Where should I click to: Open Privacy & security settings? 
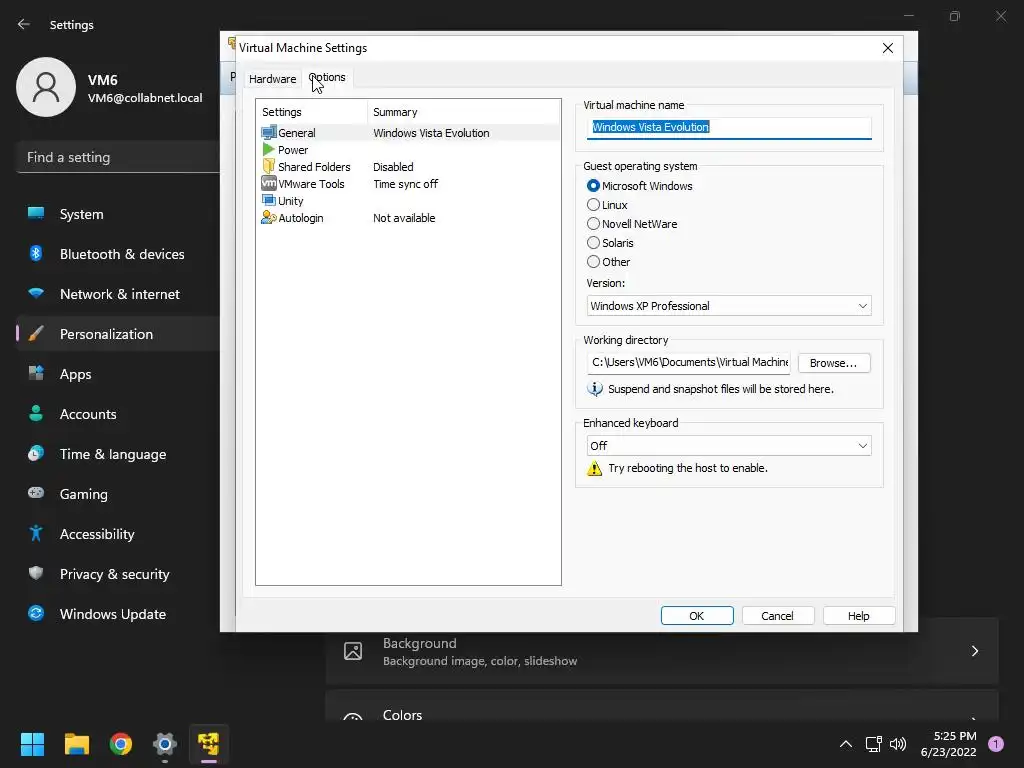tap(114, 574)
